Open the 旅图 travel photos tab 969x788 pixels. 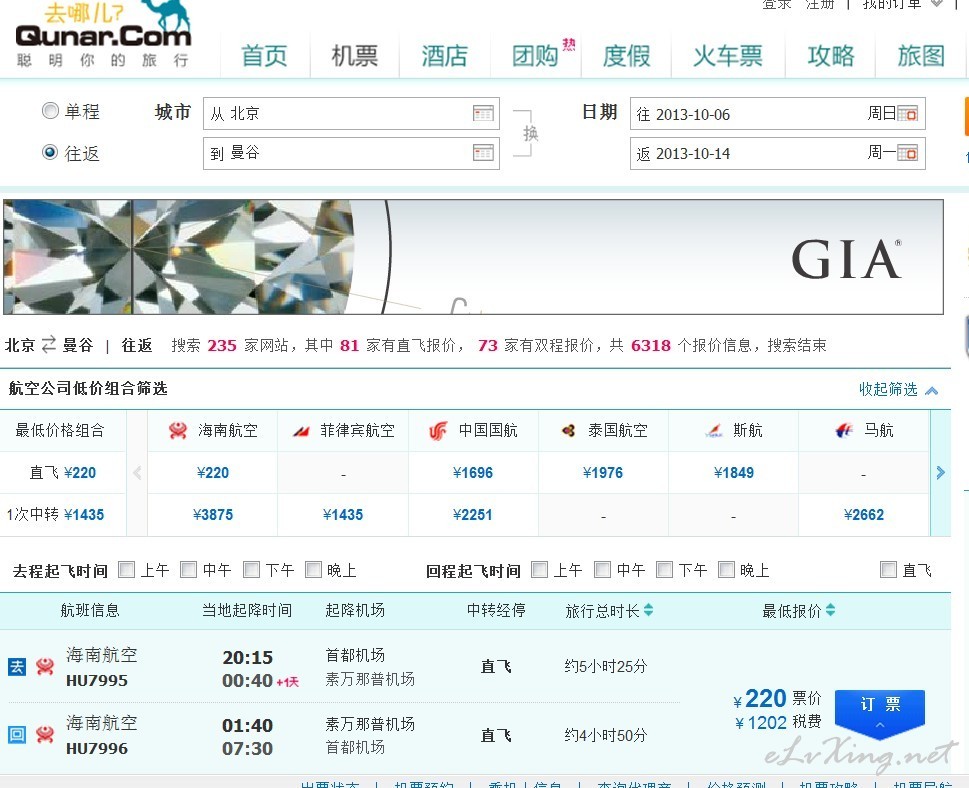coord(921,56)
